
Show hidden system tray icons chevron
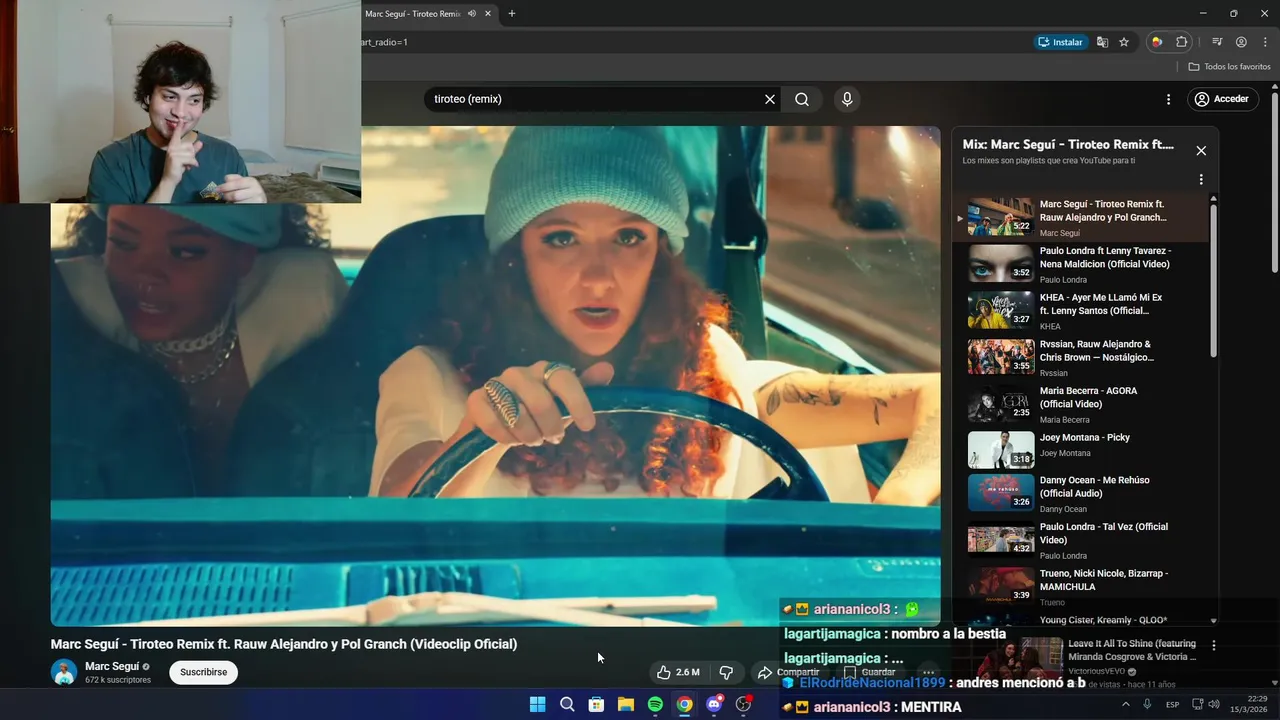[1126, 704]
